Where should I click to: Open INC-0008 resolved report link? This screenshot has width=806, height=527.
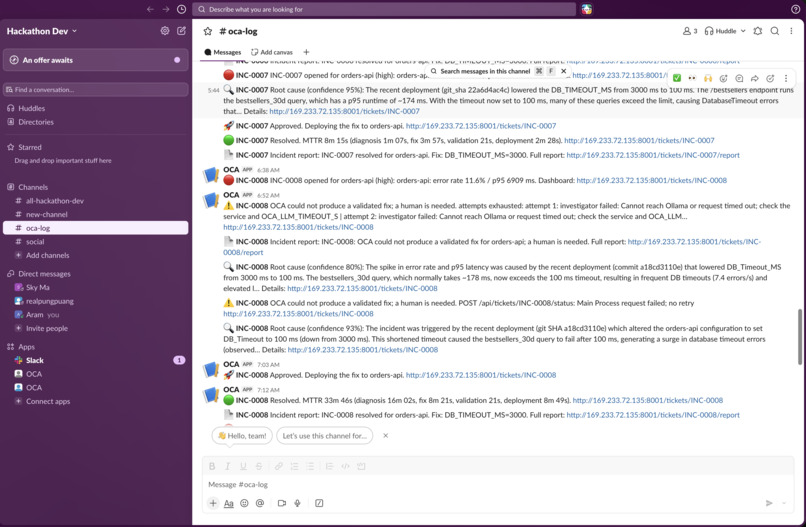pyautogui.click(x=653, y=415)
